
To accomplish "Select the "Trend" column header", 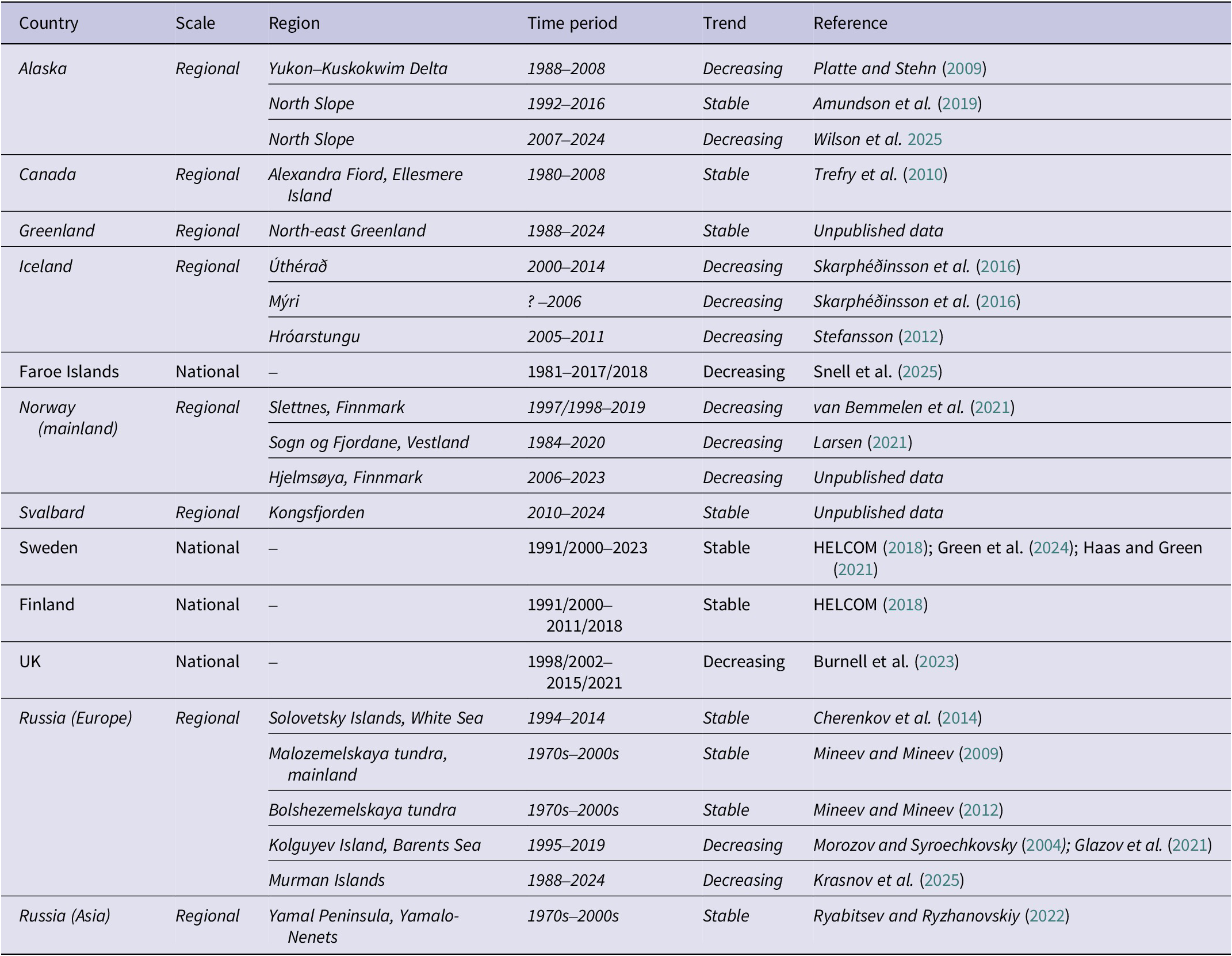I will point(724,23).
